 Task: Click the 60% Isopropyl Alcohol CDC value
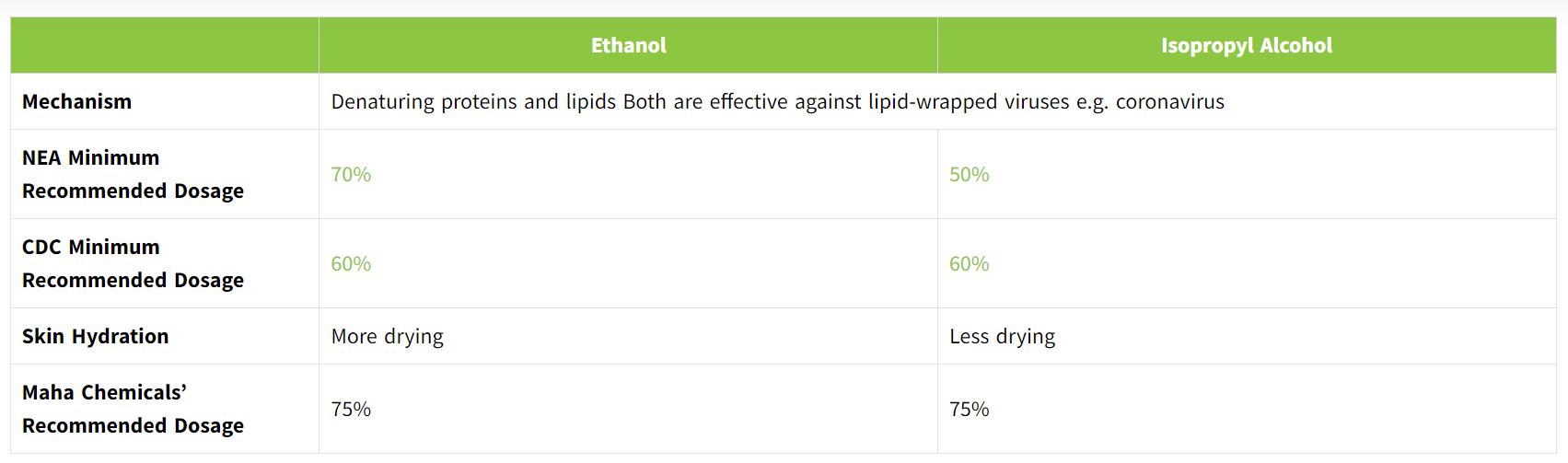(969, 263)
